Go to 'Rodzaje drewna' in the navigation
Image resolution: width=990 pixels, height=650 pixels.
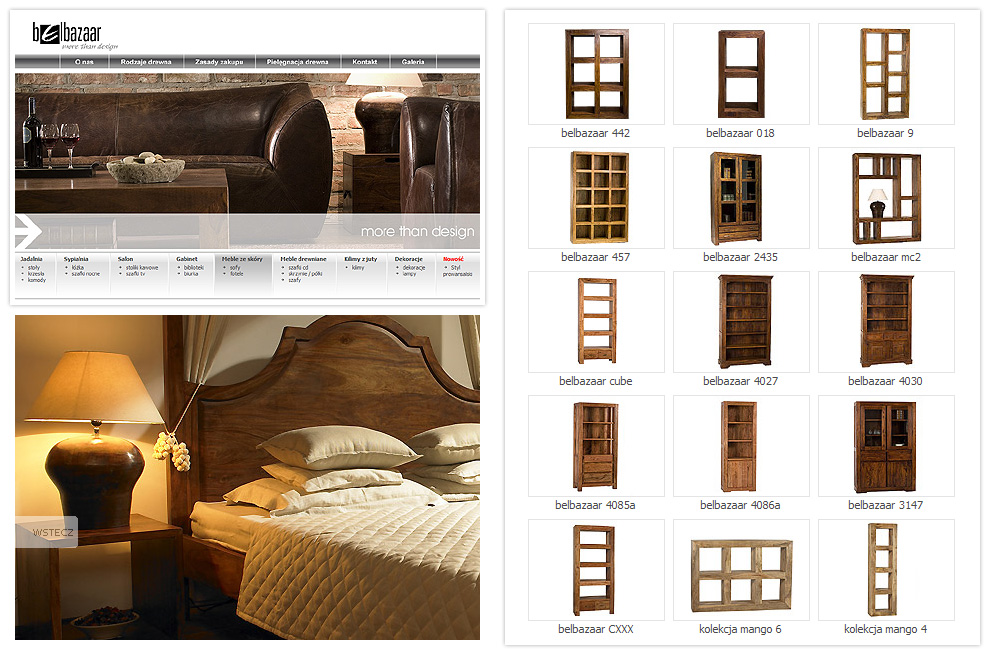click(146, 62)
